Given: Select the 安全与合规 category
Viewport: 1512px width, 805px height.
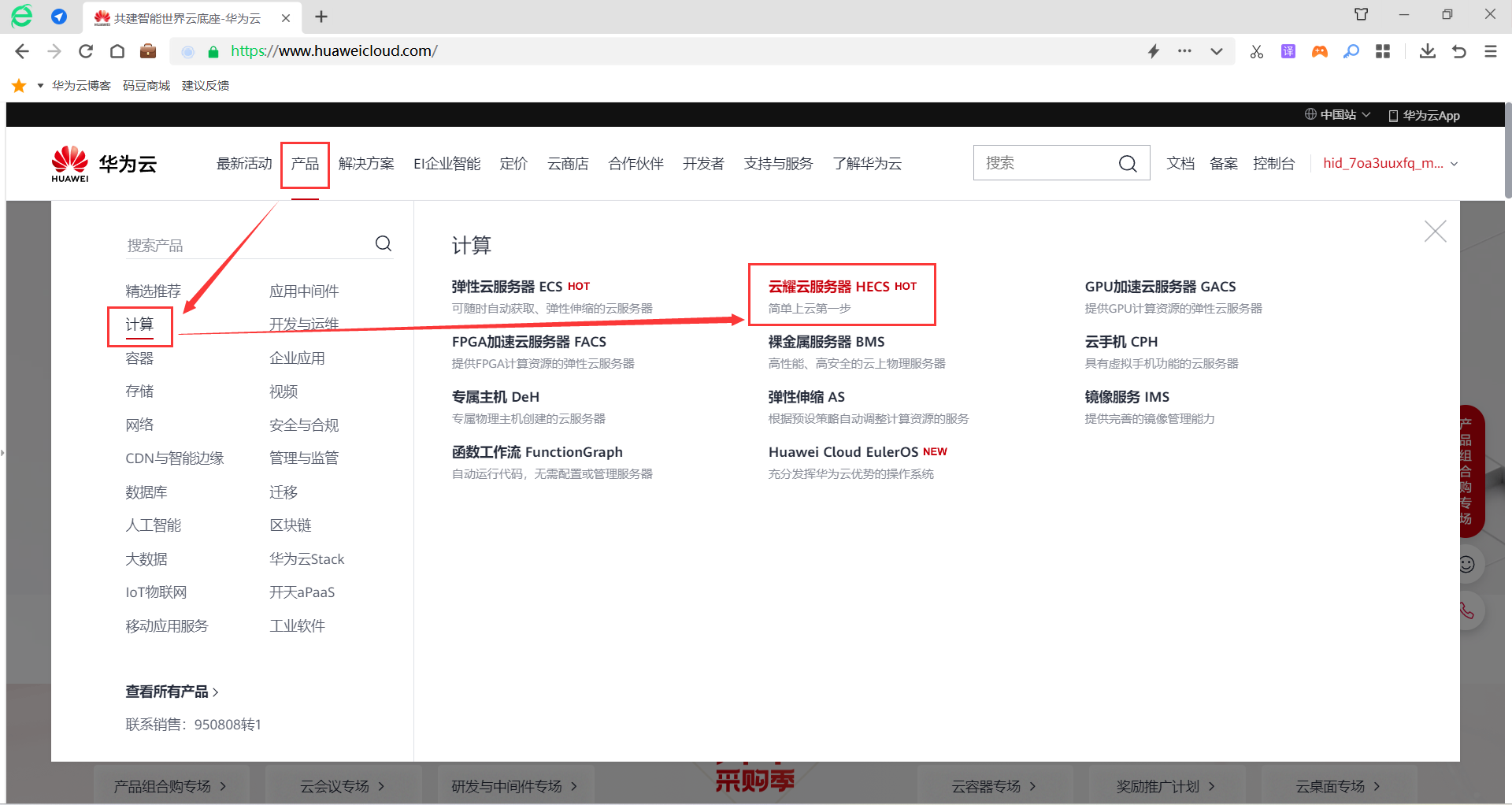Looking at the screenshot, I should [x=304, y=425].
